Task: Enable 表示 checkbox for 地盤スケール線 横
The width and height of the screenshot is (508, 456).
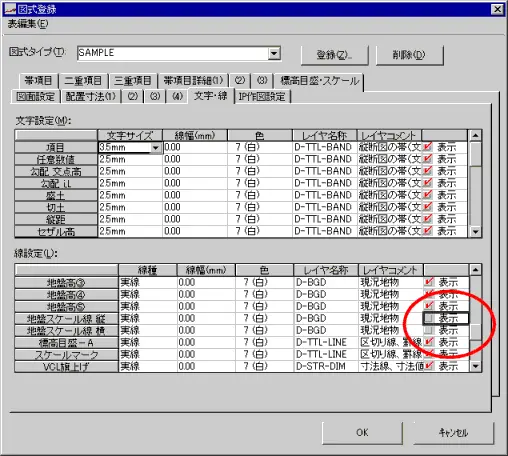Action: (429, 330)
